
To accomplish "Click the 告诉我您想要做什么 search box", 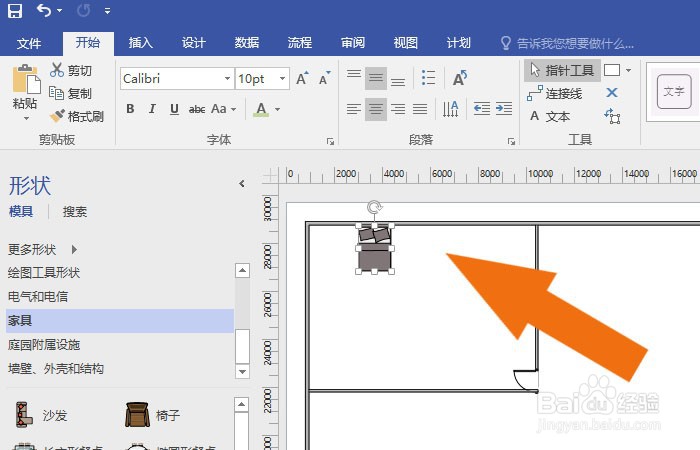I will point(567,43).
